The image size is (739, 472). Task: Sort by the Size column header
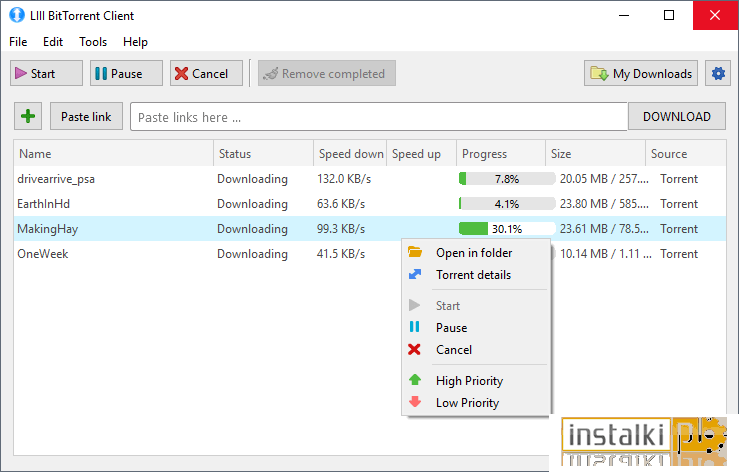point(595,154)
